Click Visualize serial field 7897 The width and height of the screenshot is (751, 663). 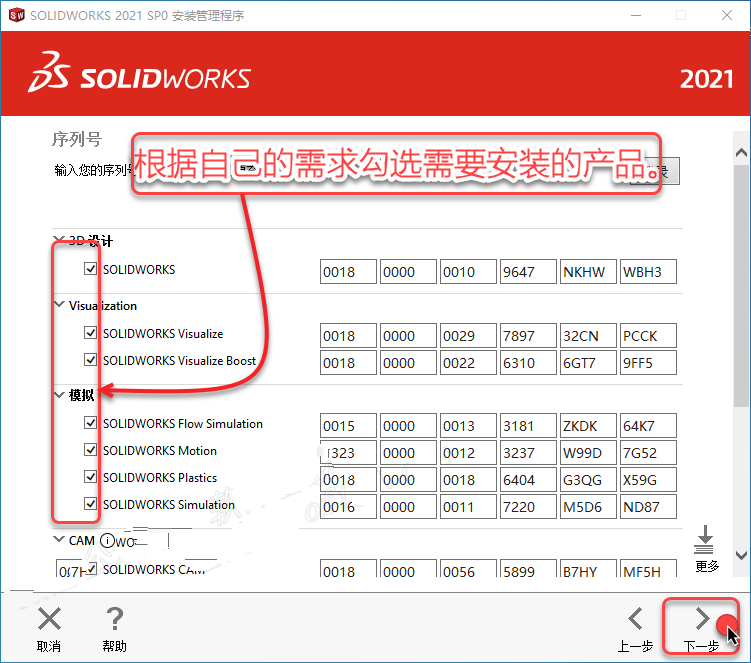point(528,336)
